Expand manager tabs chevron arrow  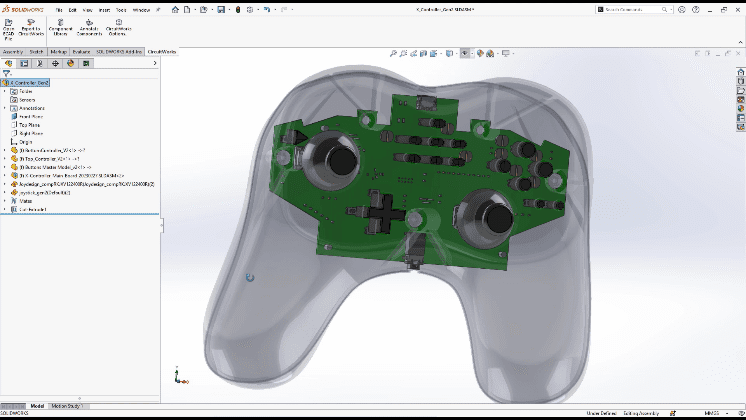tap(155, 63)
